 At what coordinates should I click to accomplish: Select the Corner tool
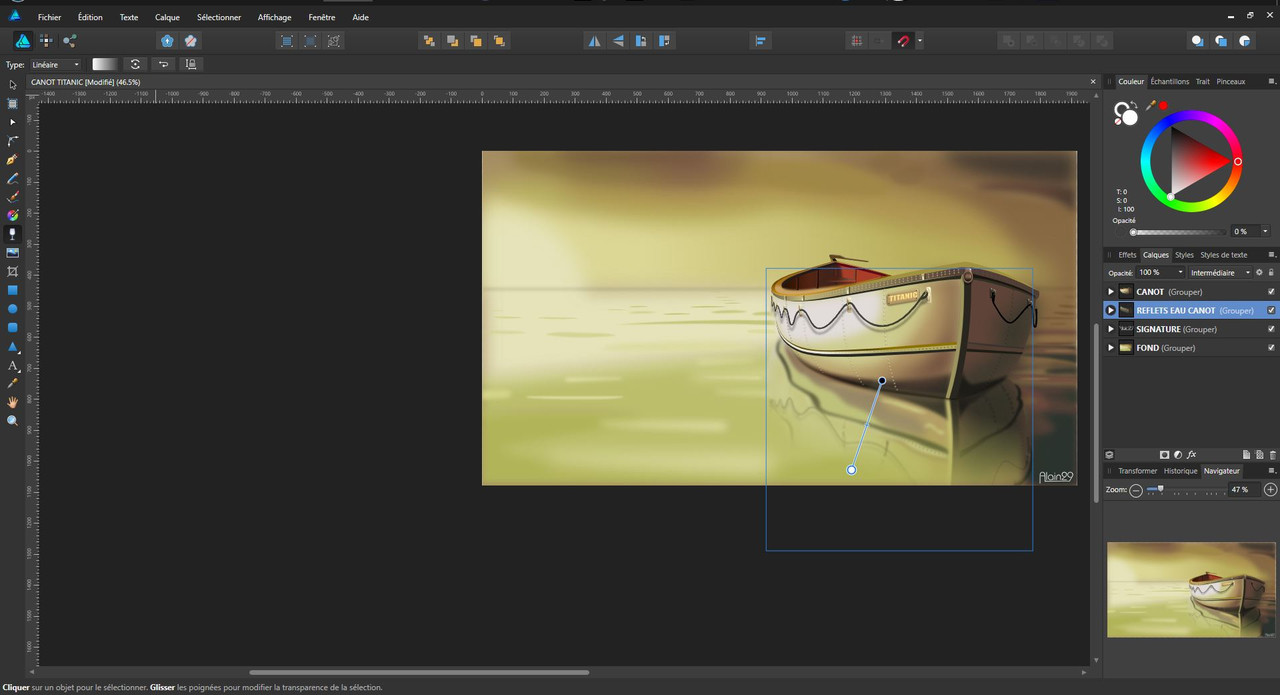[x=12, y=141]
